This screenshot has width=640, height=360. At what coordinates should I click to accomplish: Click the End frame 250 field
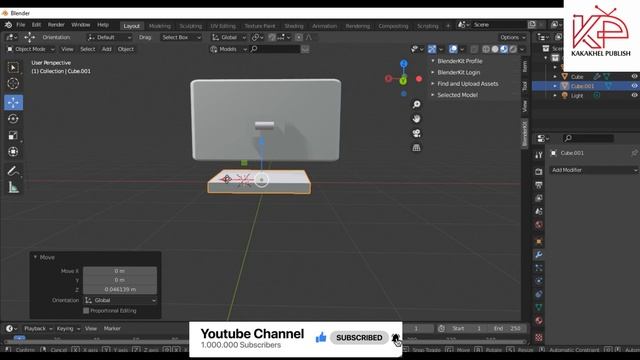507,328
